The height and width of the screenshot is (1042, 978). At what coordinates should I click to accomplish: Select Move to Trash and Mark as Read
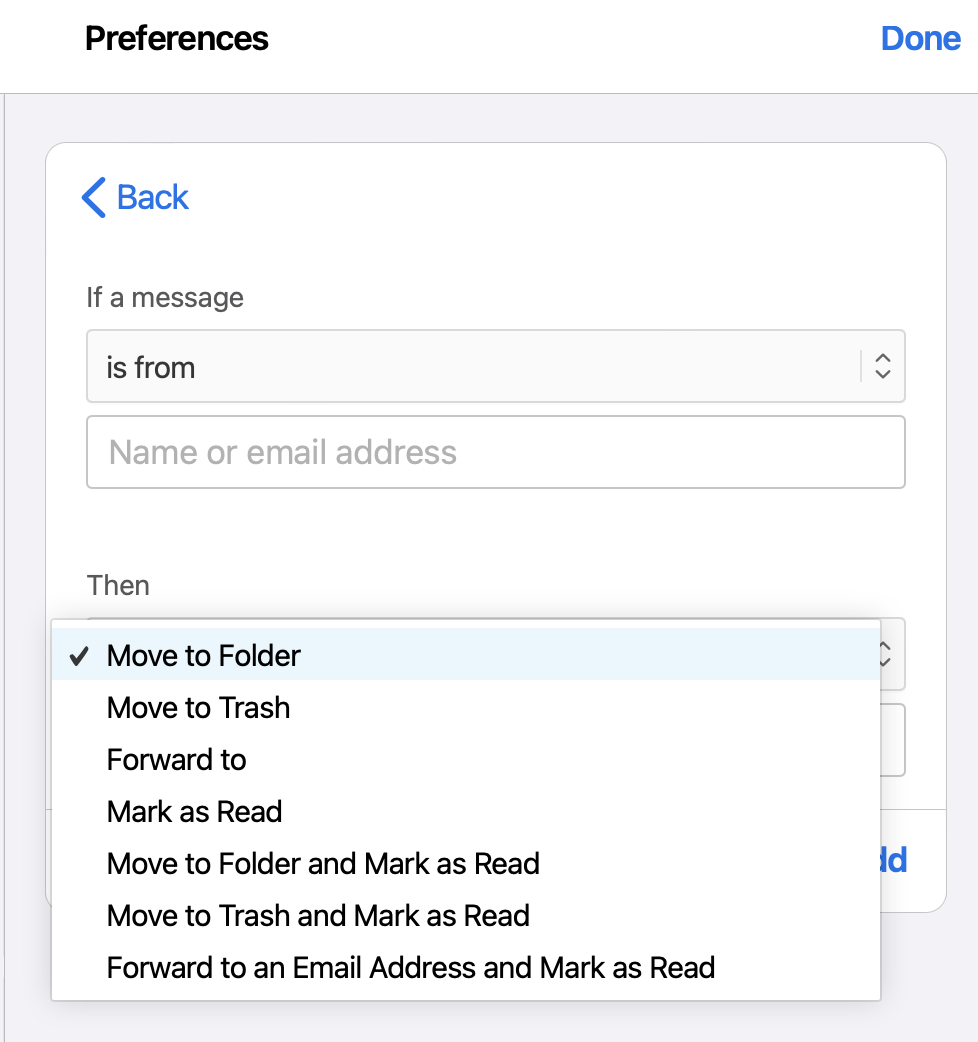tap(318, 916)
